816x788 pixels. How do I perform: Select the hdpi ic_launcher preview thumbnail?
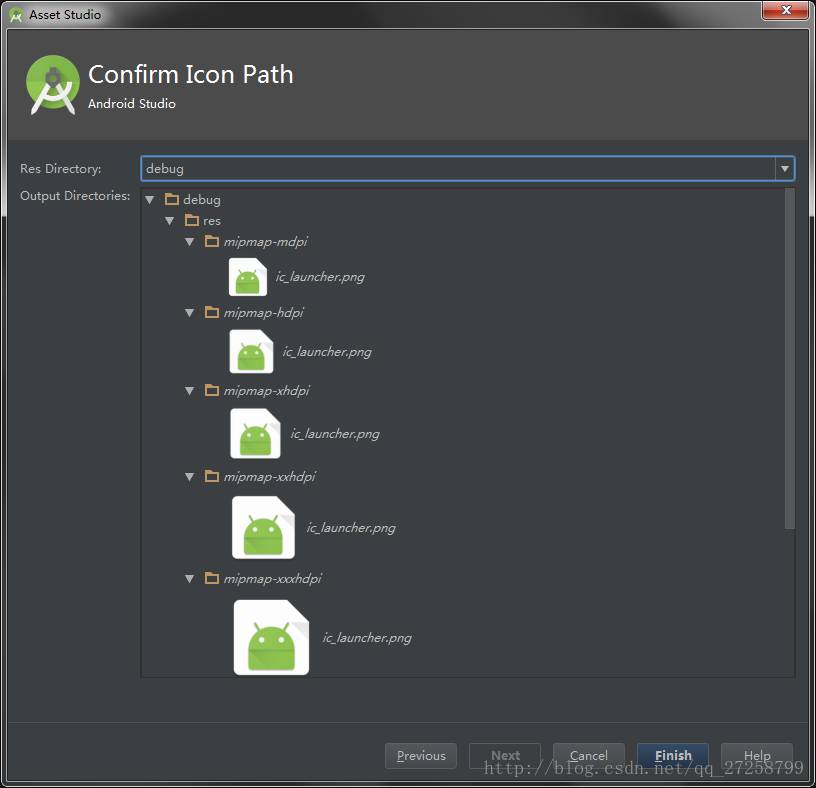click(x=251, y=351)
